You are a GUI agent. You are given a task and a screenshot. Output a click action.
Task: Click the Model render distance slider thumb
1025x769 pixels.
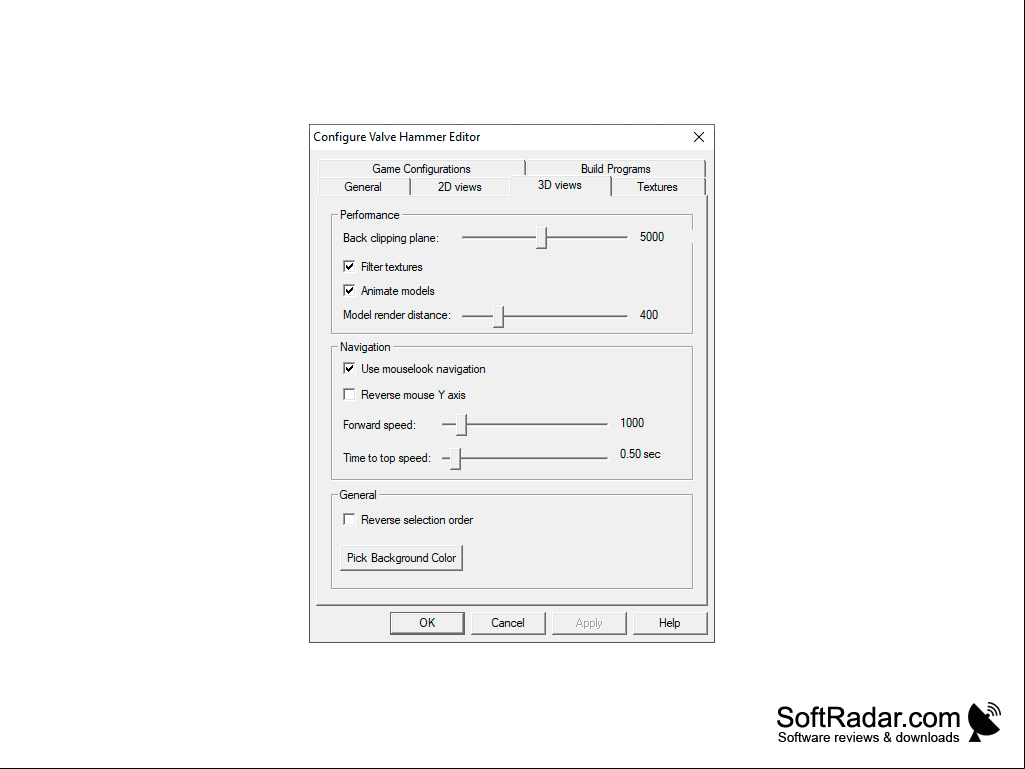[498, 316]
